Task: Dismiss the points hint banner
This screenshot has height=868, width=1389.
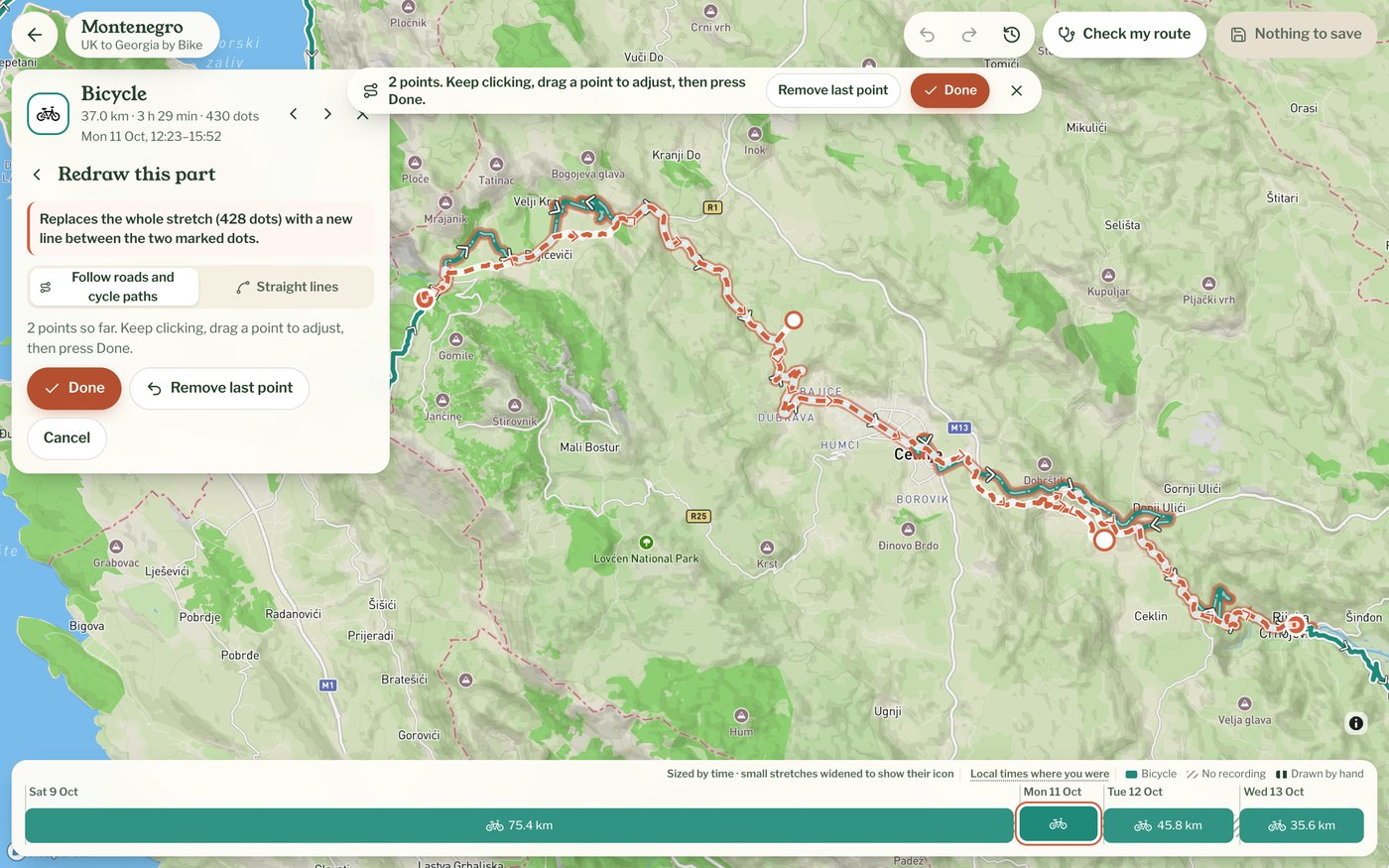Action: point(1016,90)
